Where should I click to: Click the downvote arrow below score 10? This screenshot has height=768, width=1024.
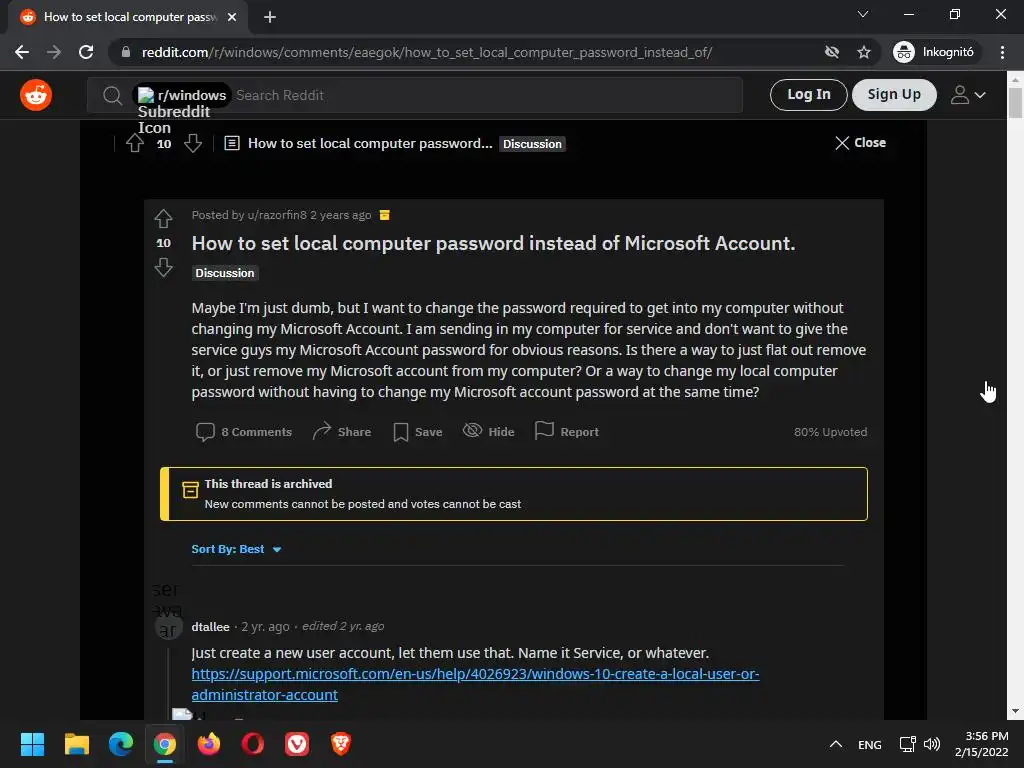[x=163, y=267]
